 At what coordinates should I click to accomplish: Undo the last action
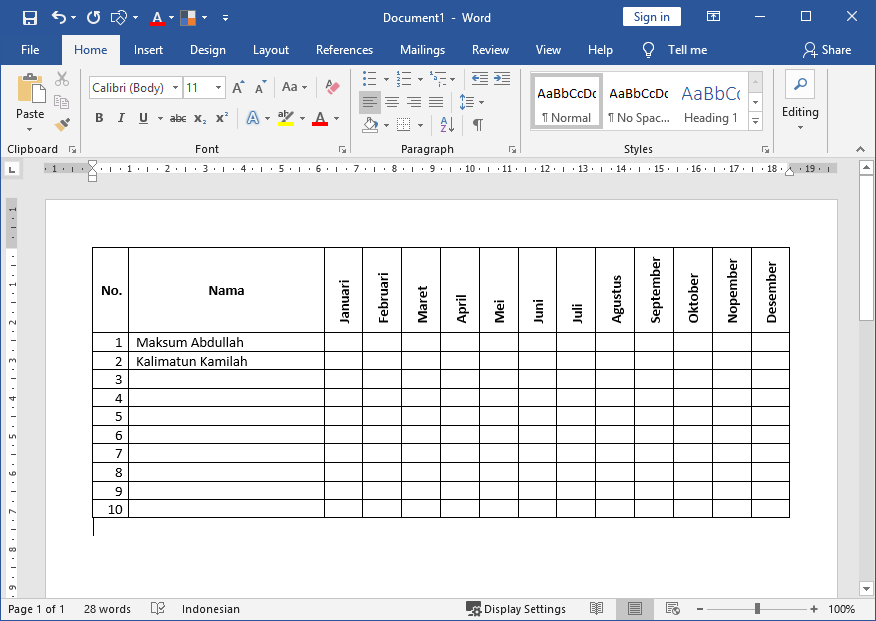point(59,17)
